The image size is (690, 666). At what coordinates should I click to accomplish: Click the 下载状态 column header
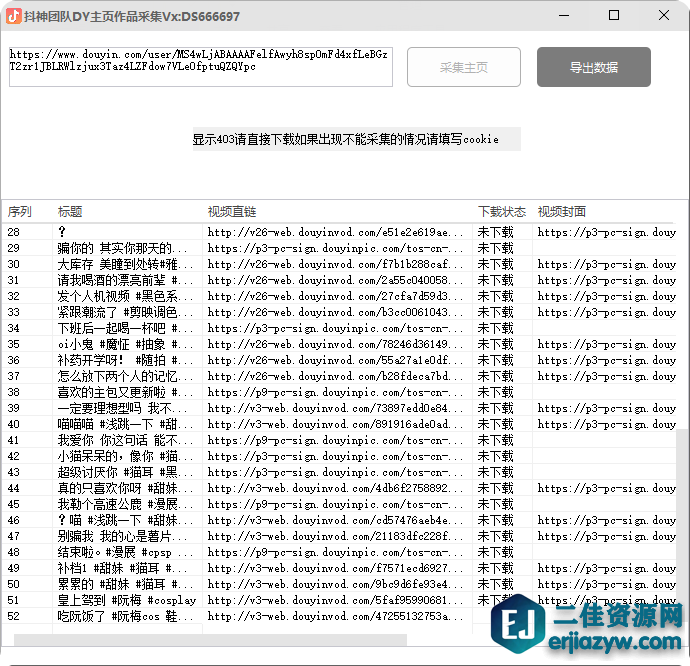502,212
